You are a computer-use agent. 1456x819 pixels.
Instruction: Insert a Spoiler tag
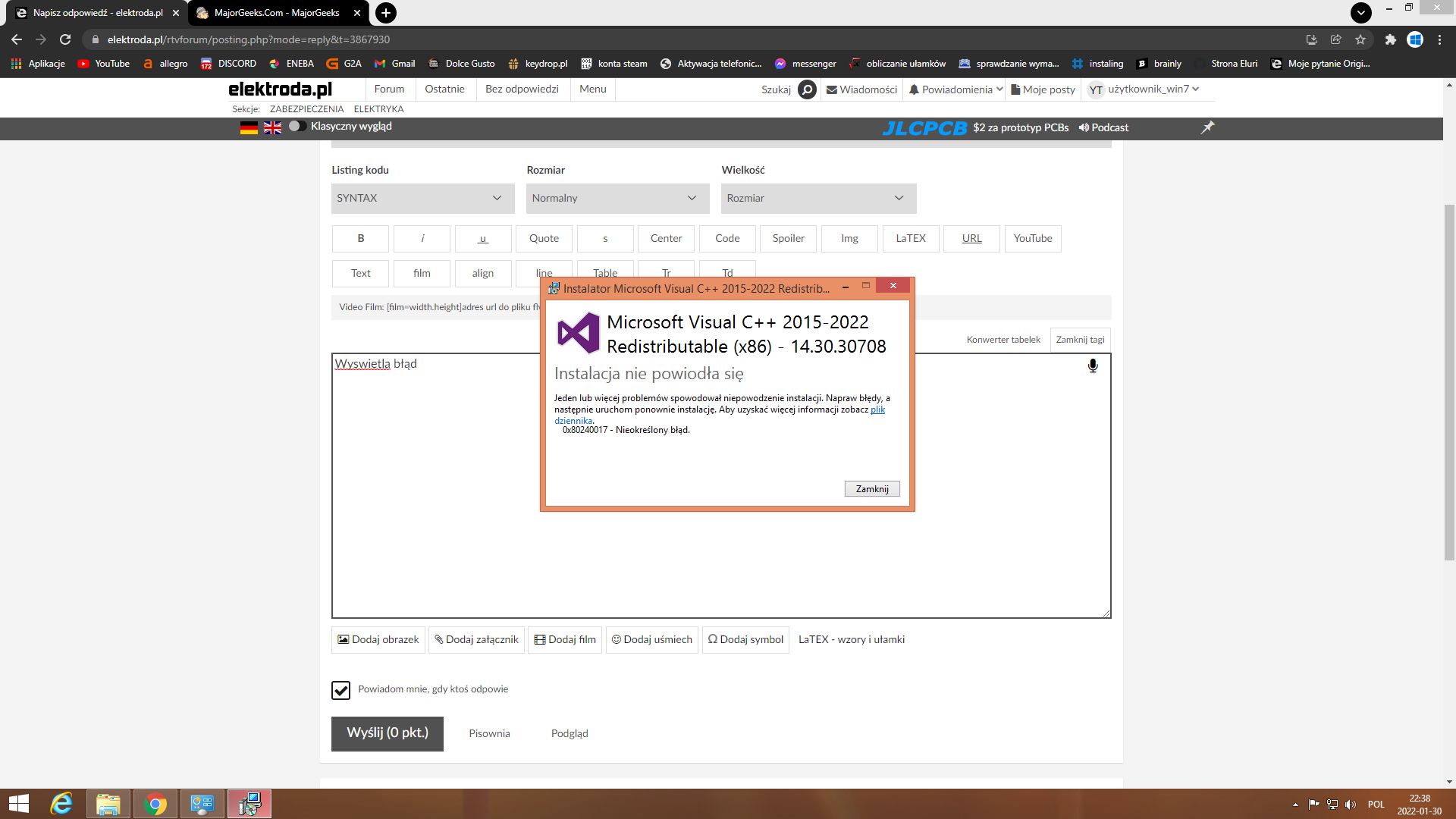[x=789, y=239]
